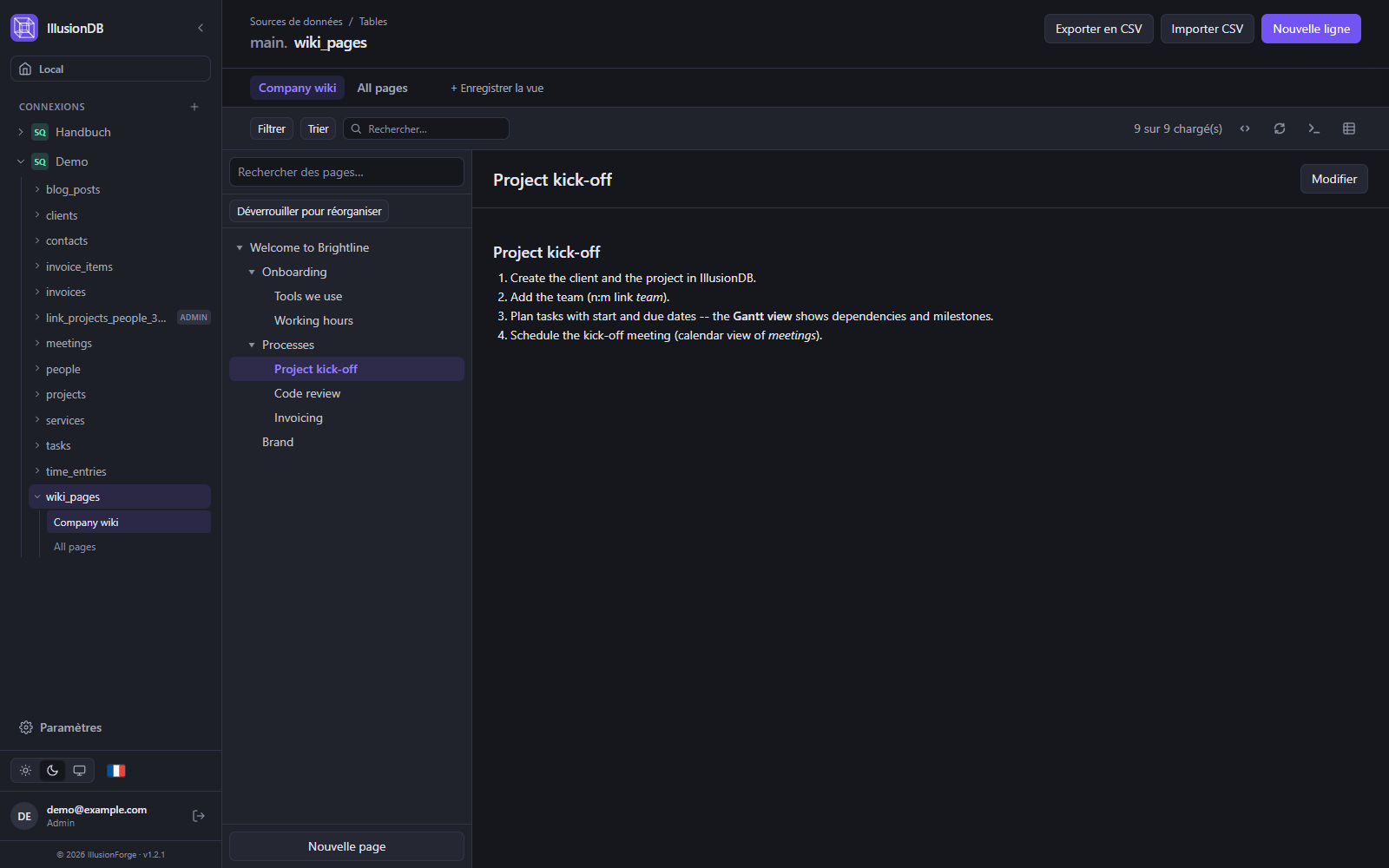The width and height of the screenshot is (1389, 868).
Task: Open Paramètres settings
Action: [61, 727]
